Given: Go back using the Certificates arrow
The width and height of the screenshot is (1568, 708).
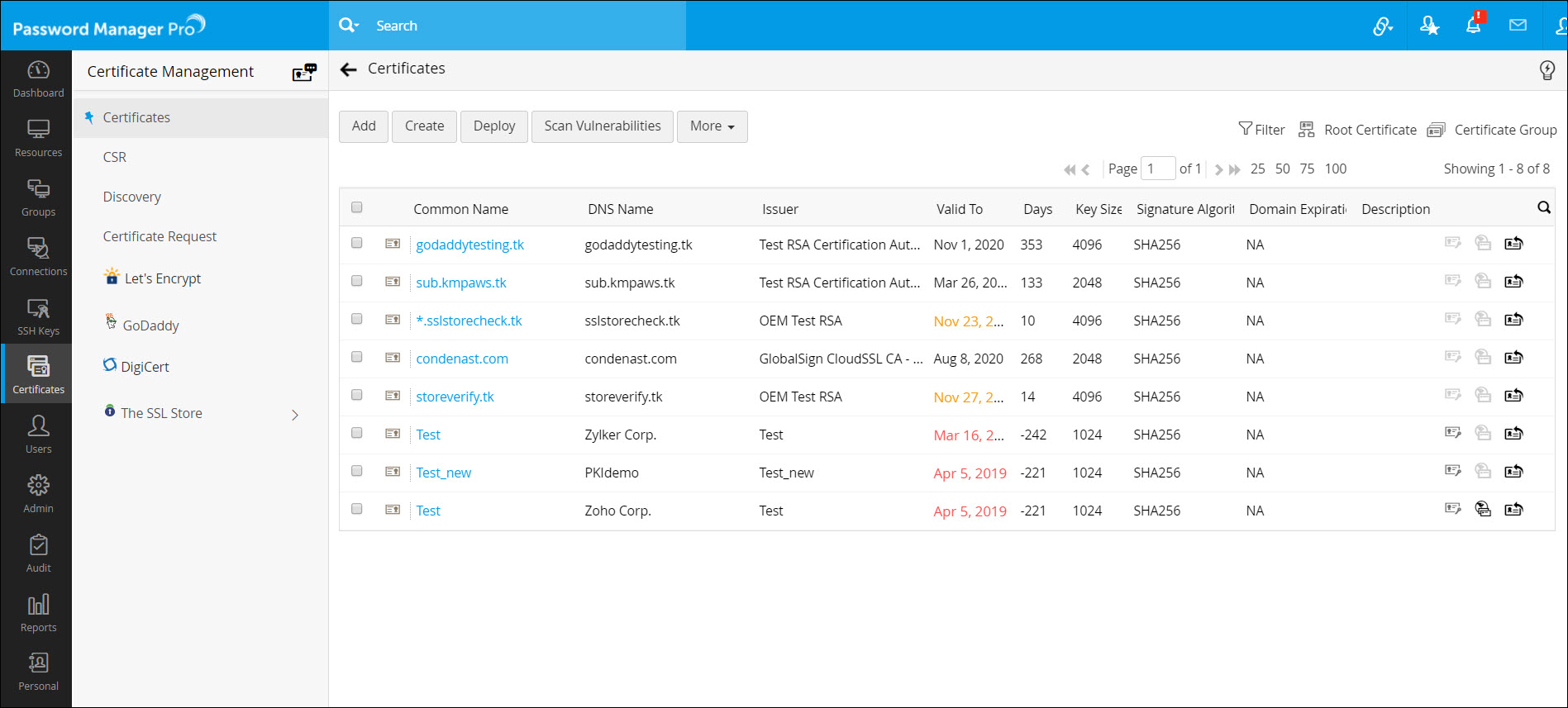Looking at the screenshot, I should pyautogui.click(x=349, y=69).
